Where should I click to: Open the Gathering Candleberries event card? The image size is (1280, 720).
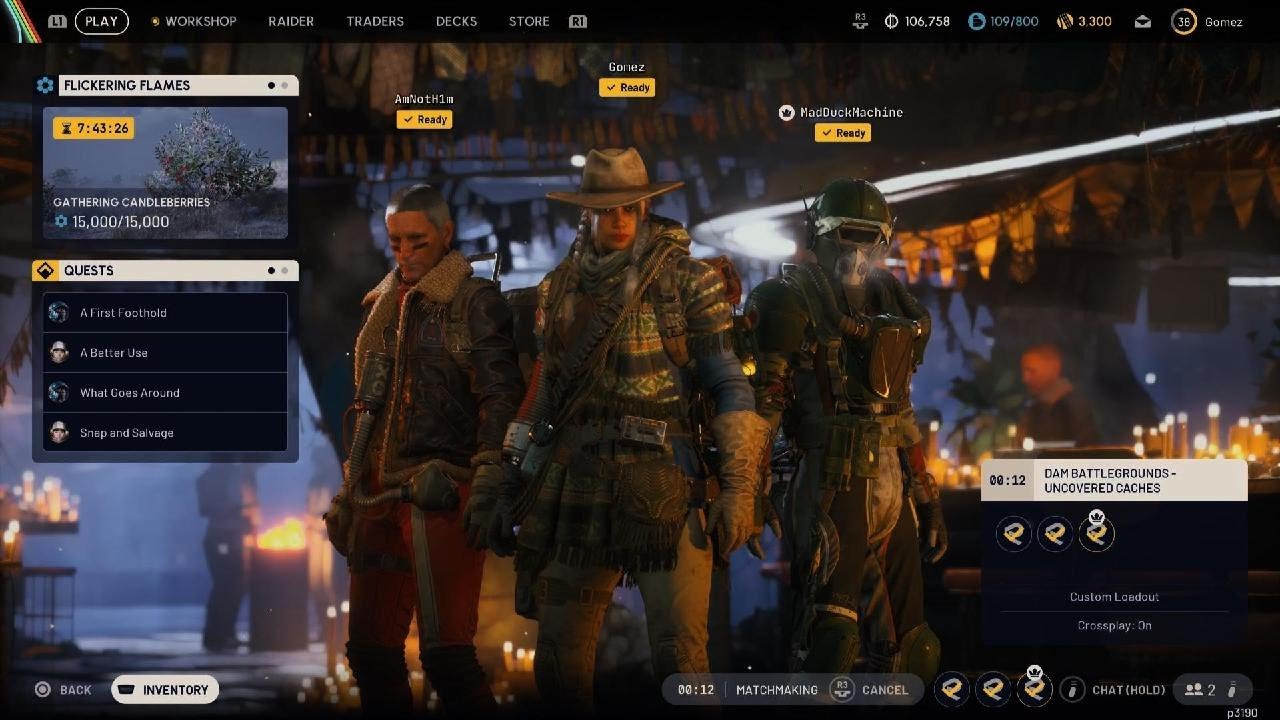click(165, 173)
